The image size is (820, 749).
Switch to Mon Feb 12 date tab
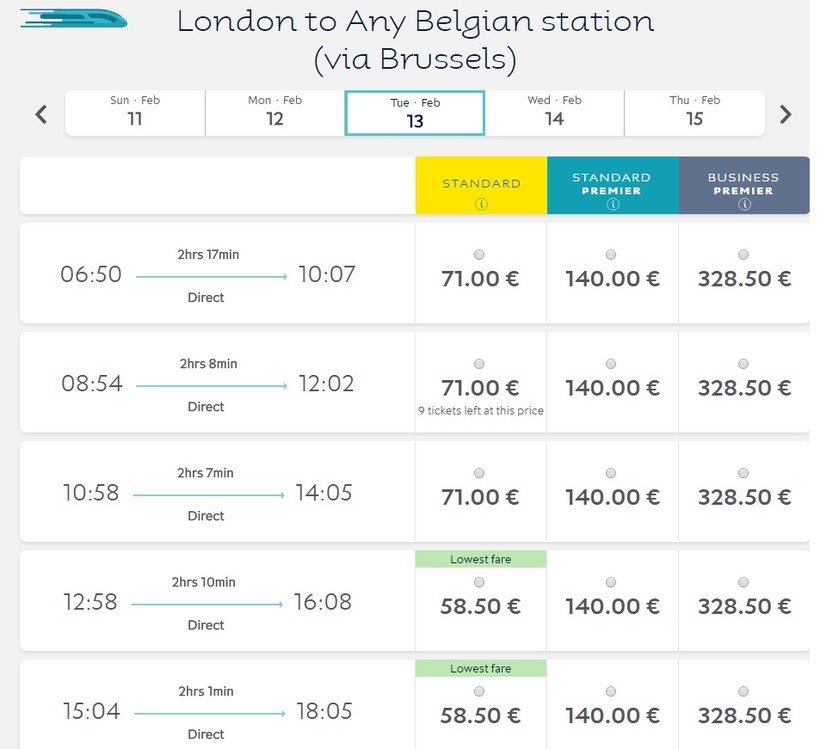[275, 112]
